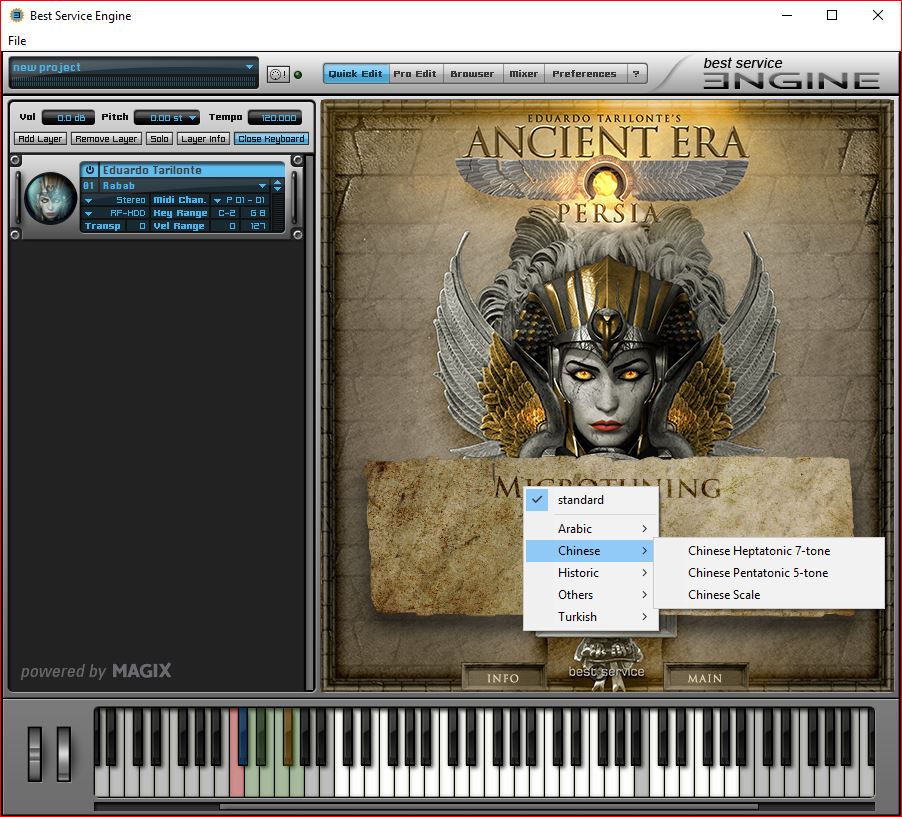The height and width of the screenshot is (817, 902).
Task: Open the Stereo output dropdown arrow
Action: coord(89,200)
